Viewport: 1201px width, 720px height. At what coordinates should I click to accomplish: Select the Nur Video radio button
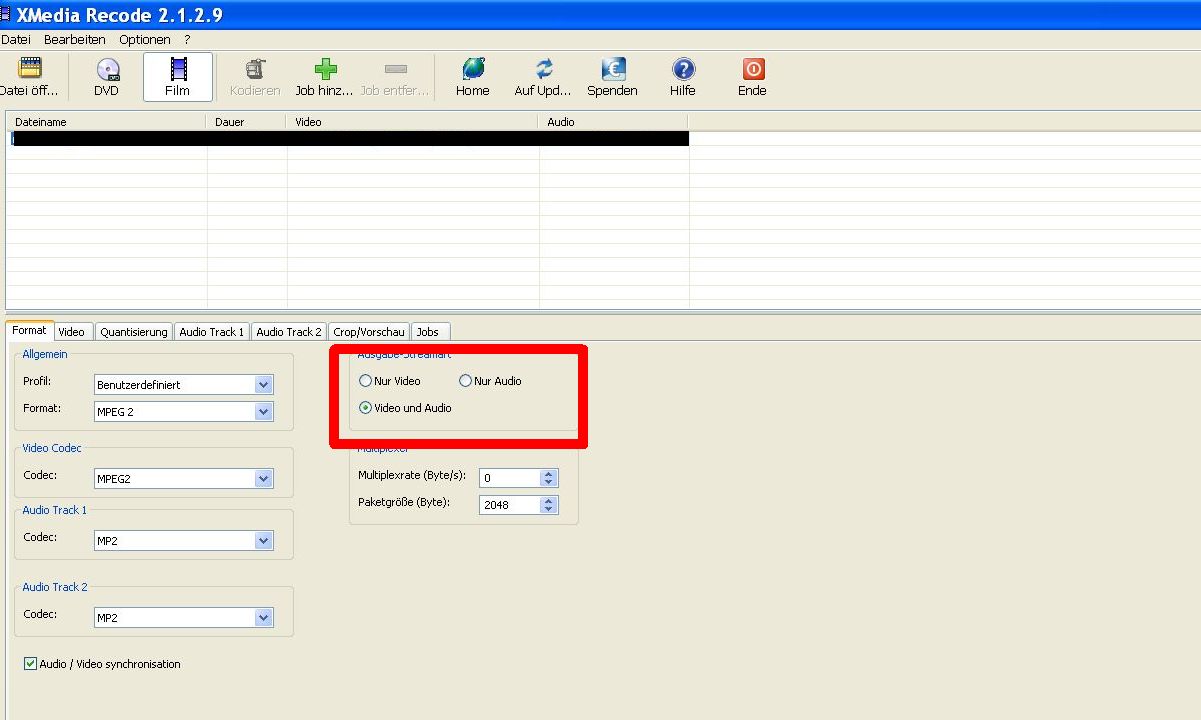pyautogui.click(x=365, y=381)
